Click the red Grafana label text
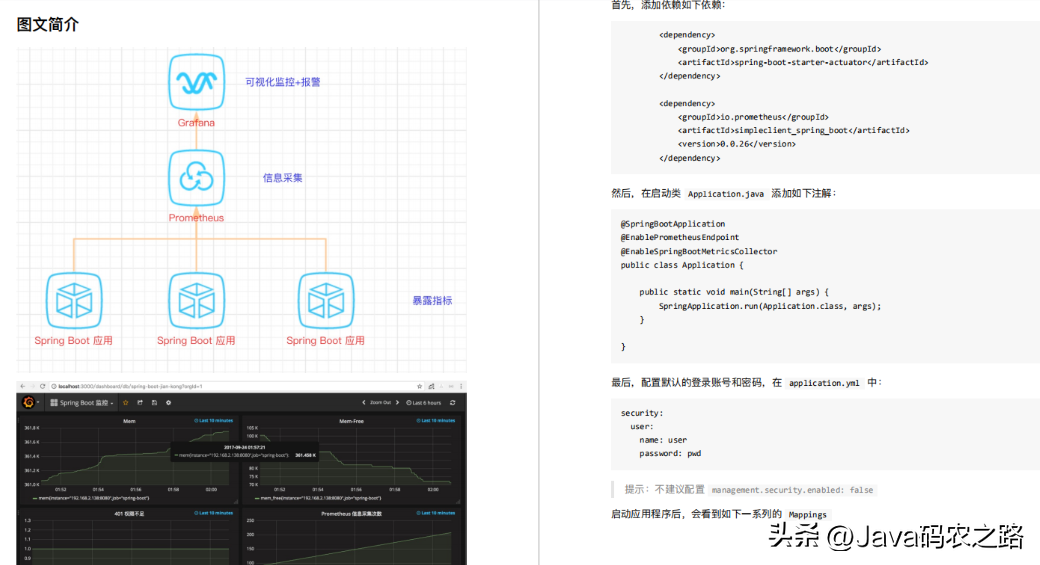Viewport: 1040px width, 565px height. pos(196,123)
